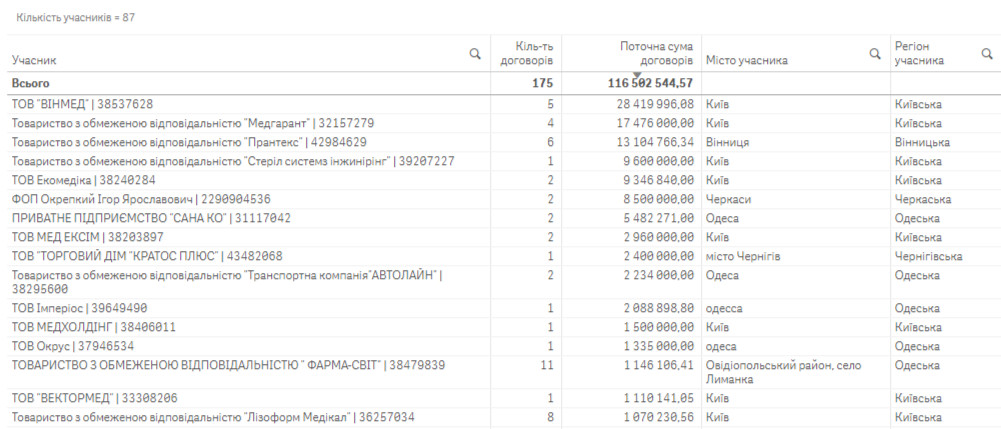
Task: Click contracts count 8 for Лізоформ Медікал
Action: click(x=551, y=418)
